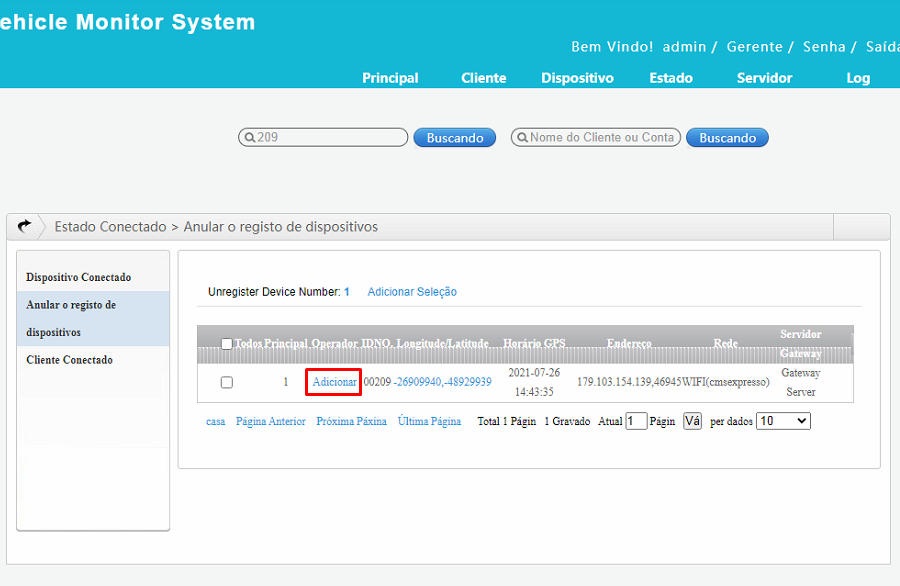Viewport: 900px width, 586px height.
Task: Toggle the Todos select-all checkbox
Action: click(x=227, y=344)
